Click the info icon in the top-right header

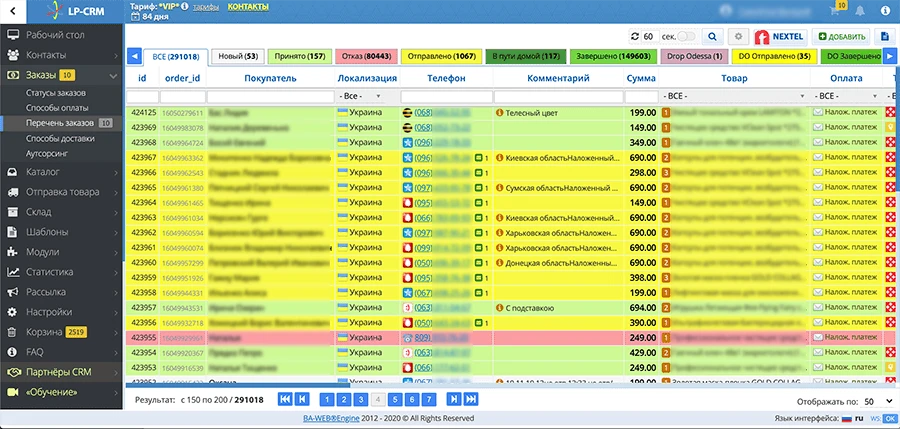point(884,11)
